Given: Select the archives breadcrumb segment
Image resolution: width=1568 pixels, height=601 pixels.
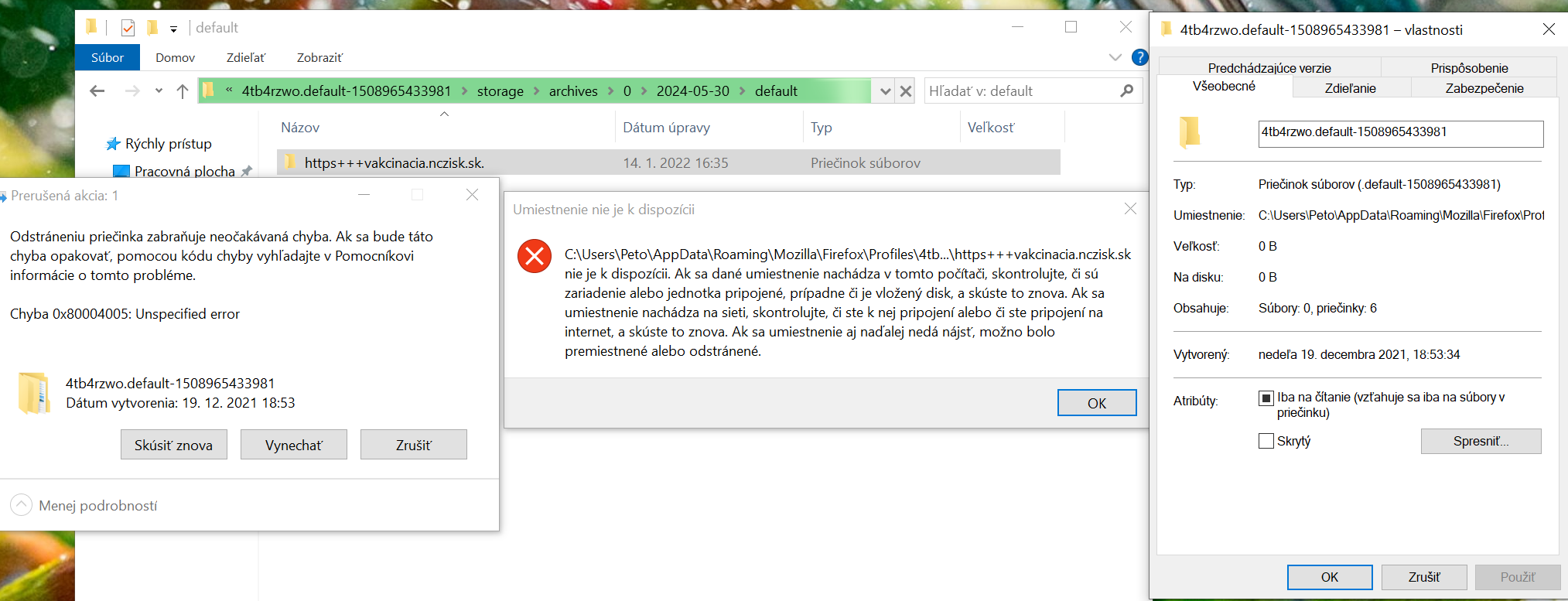Looking at the screenshot, I should coord(573,91).
